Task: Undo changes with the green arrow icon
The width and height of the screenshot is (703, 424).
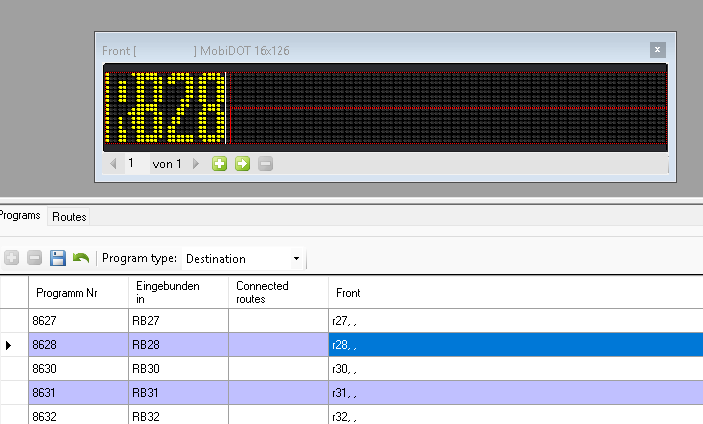Action: pyautogui.click(x=81, y=258)
